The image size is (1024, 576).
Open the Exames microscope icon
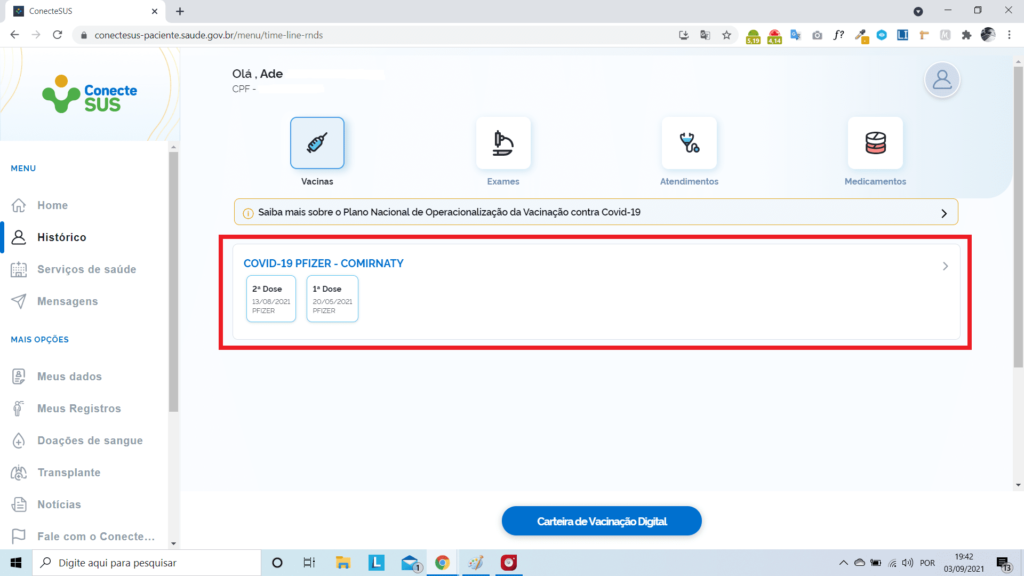[503, 143]
